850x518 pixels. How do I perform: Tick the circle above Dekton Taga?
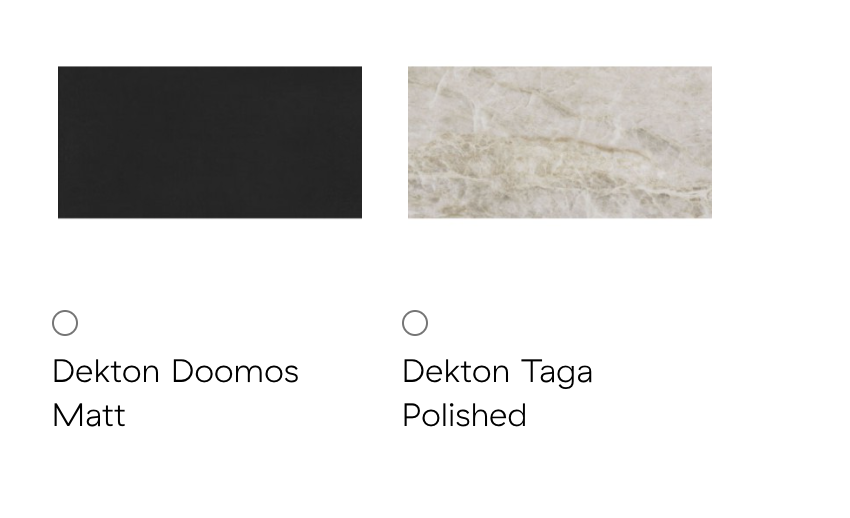[415, 323]
